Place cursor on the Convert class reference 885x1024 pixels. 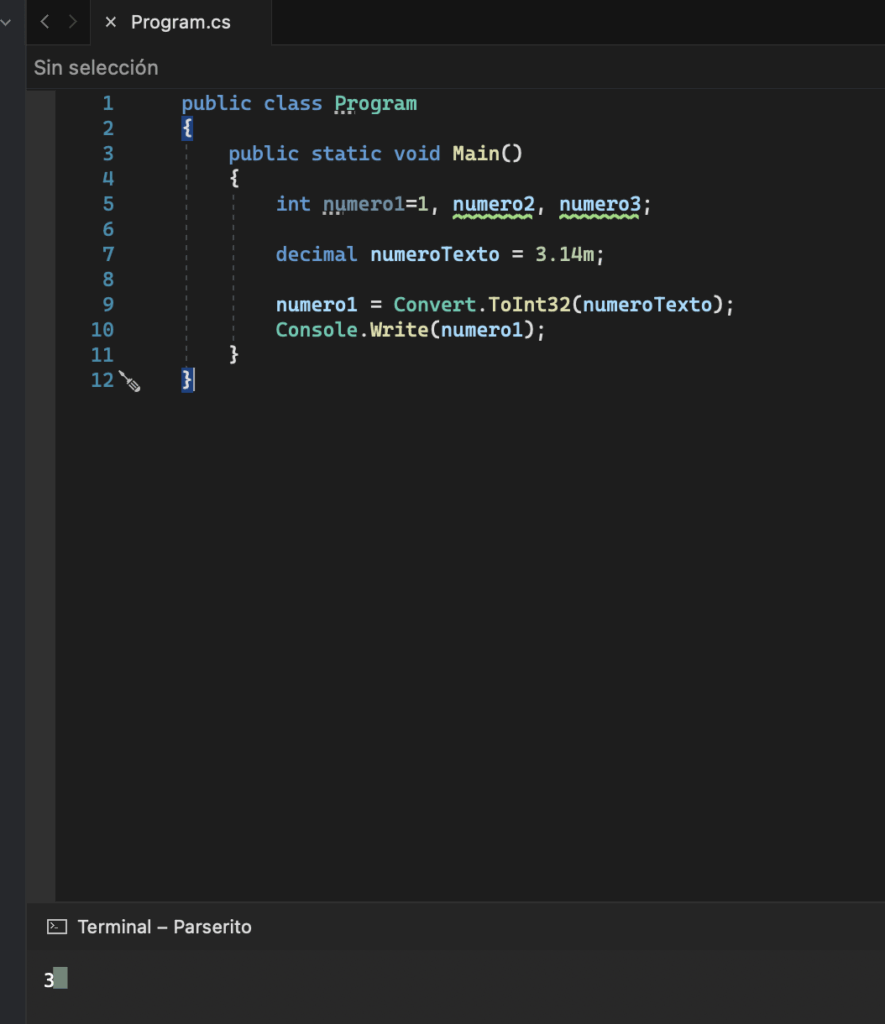[x=434, y=304]
